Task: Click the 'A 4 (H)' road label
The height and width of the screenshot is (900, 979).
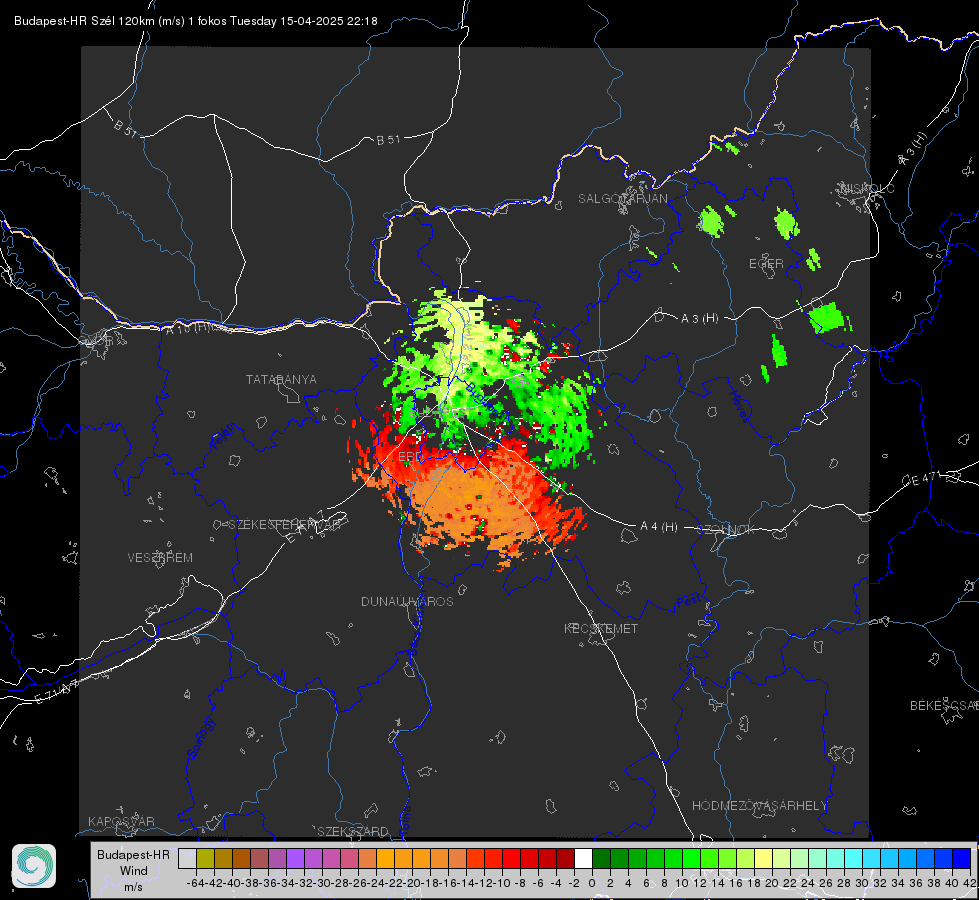Action: click(x=659, y=527)
